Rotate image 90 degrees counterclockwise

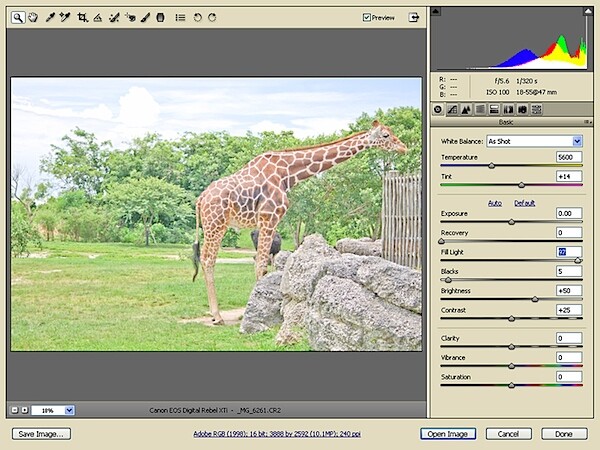pyautogui.click(x=197, y=17)
